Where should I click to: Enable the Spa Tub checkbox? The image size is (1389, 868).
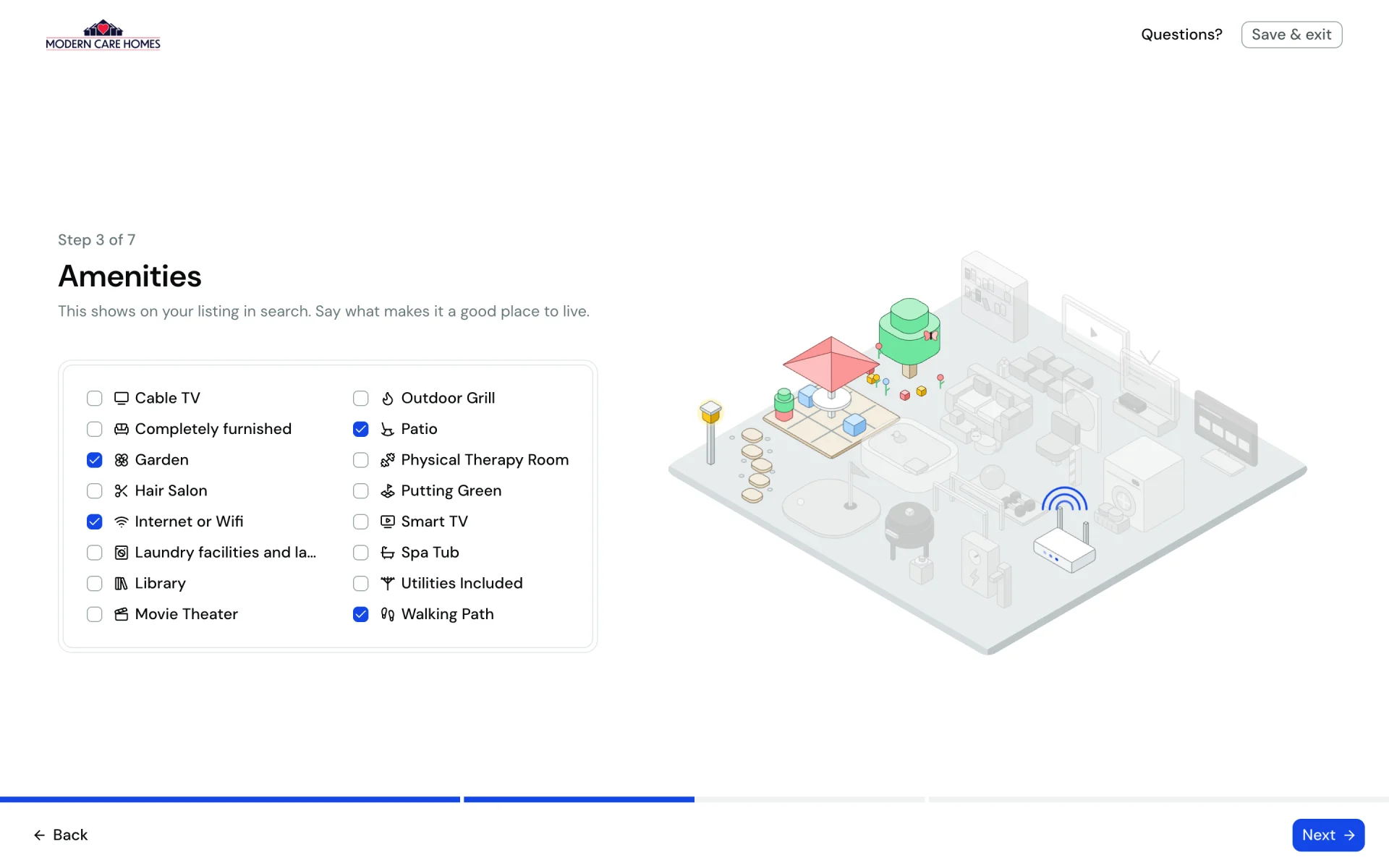[x=361, y=553]
